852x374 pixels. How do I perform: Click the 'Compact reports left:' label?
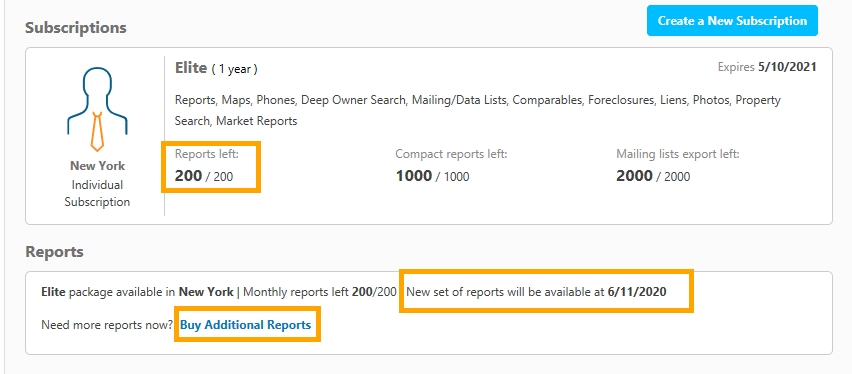pos(451,154)
